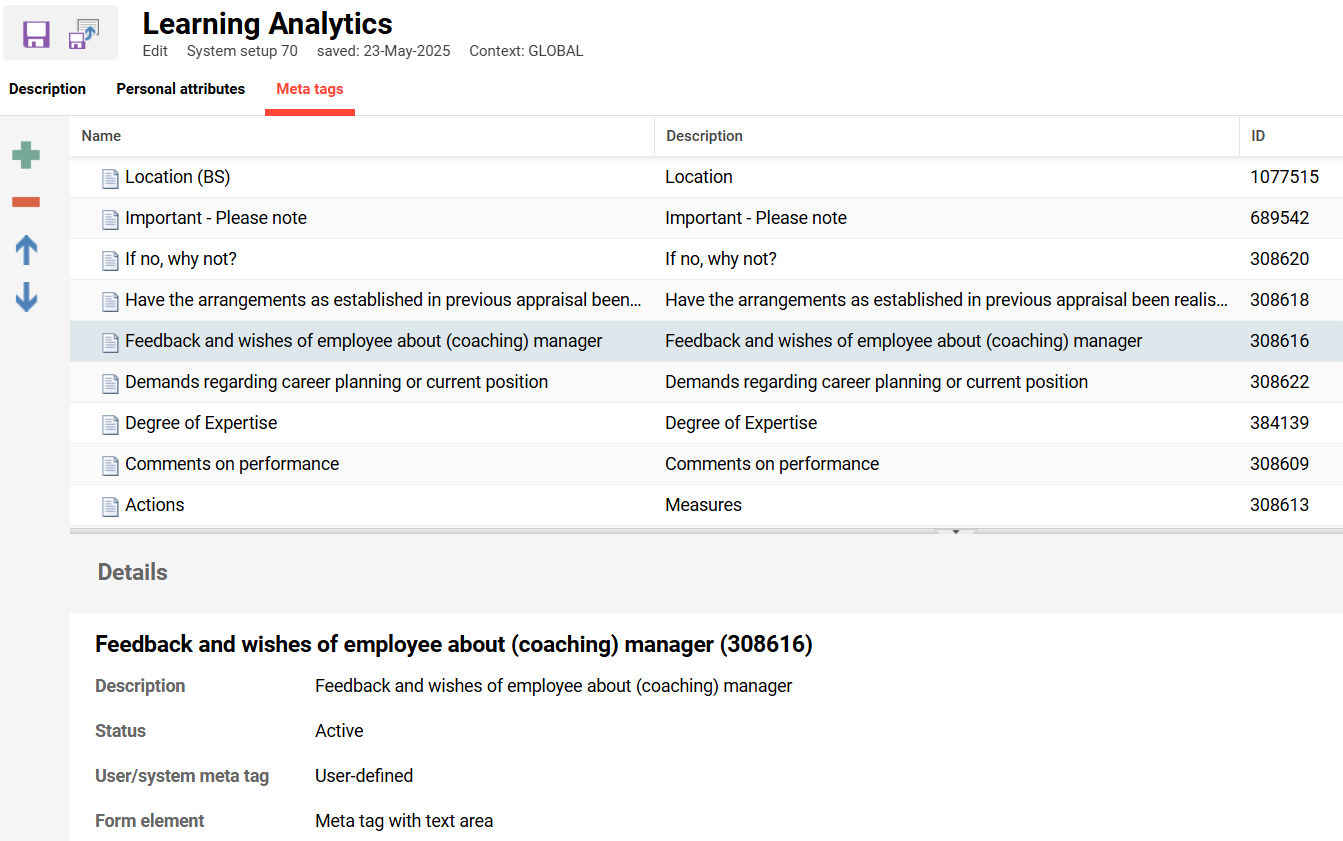This screenshot has height=841, width=1343.
Task: Remove meta tag with red minus icon
Action: (26, 202)
